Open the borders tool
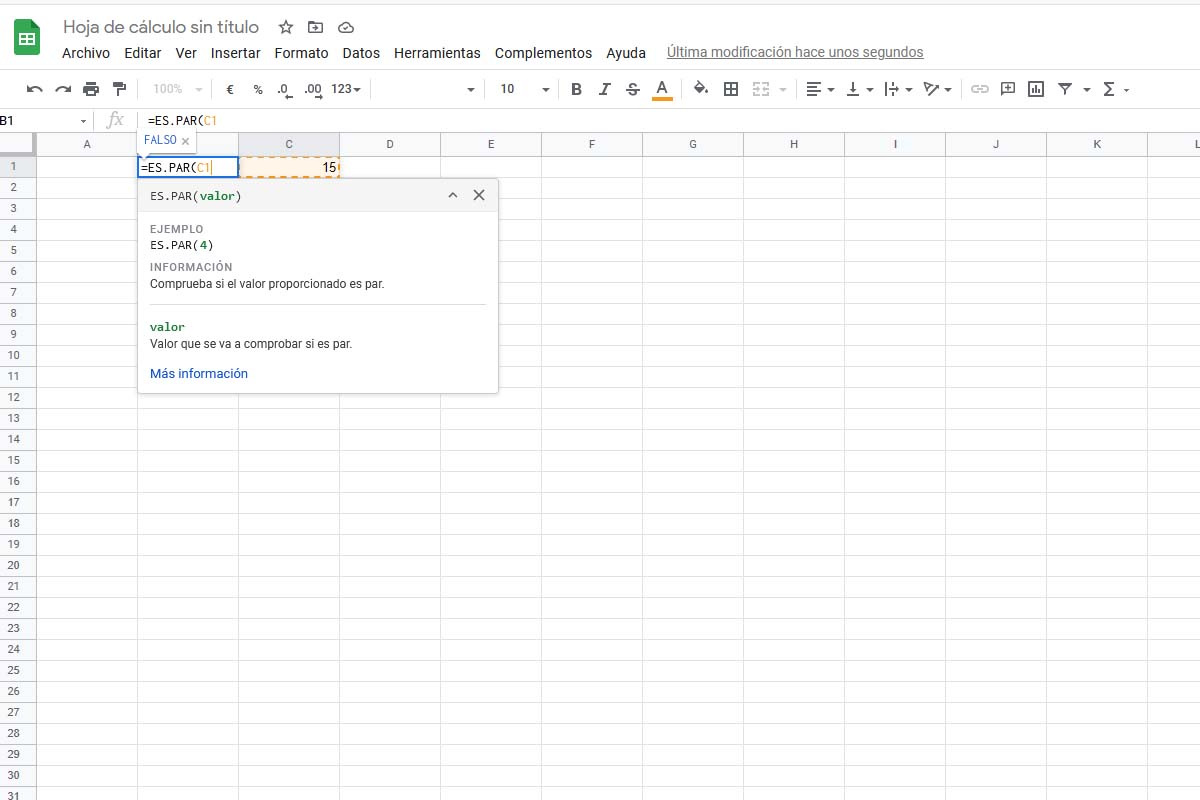This screenshot has width=1200, height=800. 731,89
